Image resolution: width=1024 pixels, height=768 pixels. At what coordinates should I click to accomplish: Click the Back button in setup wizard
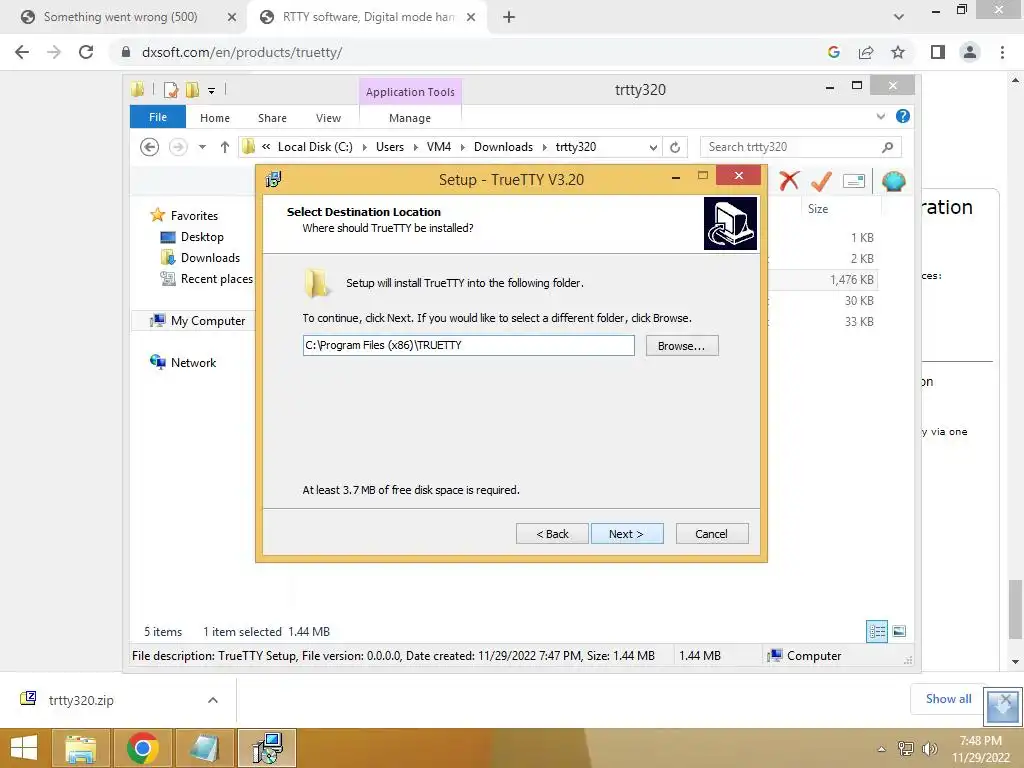click(552, 534)
